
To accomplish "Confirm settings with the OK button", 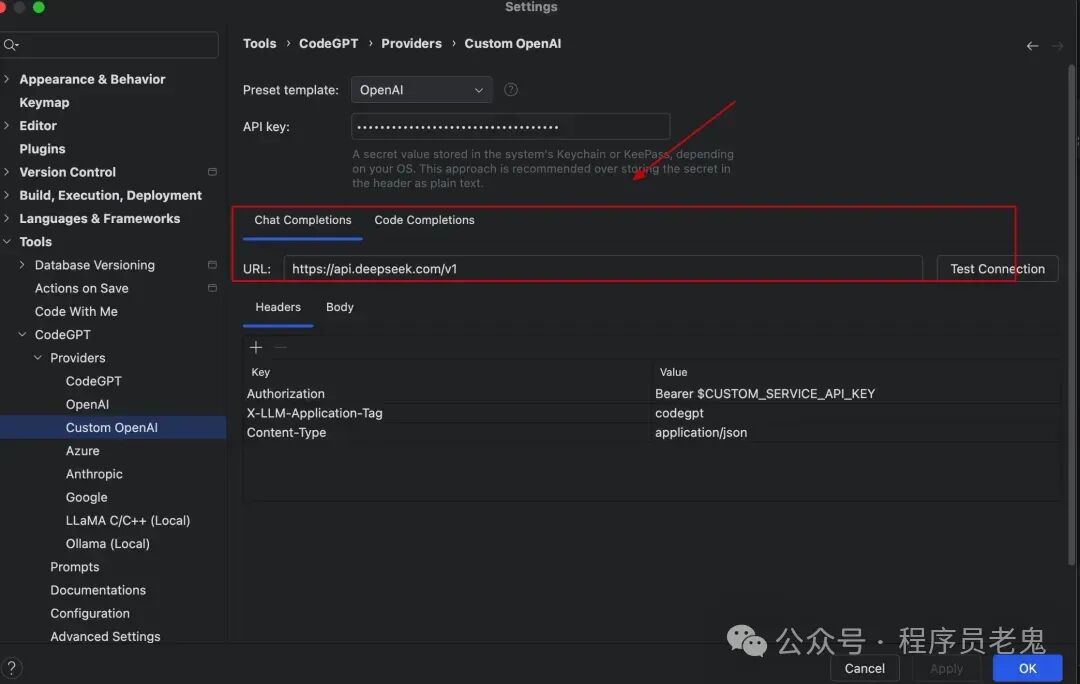I will [1027, 668].
